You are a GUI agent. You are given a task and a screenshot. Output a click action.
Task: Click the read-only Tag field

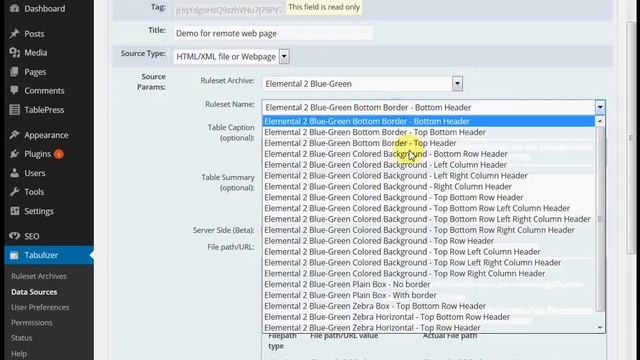click(x=228, y=10)
